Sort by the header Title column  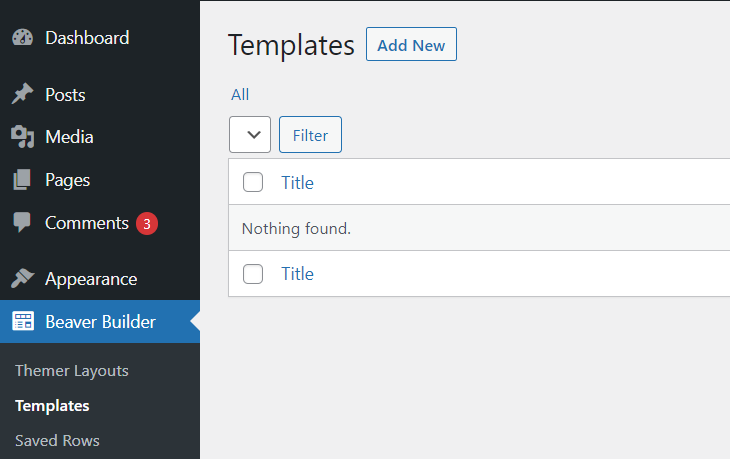coord(297,182)
